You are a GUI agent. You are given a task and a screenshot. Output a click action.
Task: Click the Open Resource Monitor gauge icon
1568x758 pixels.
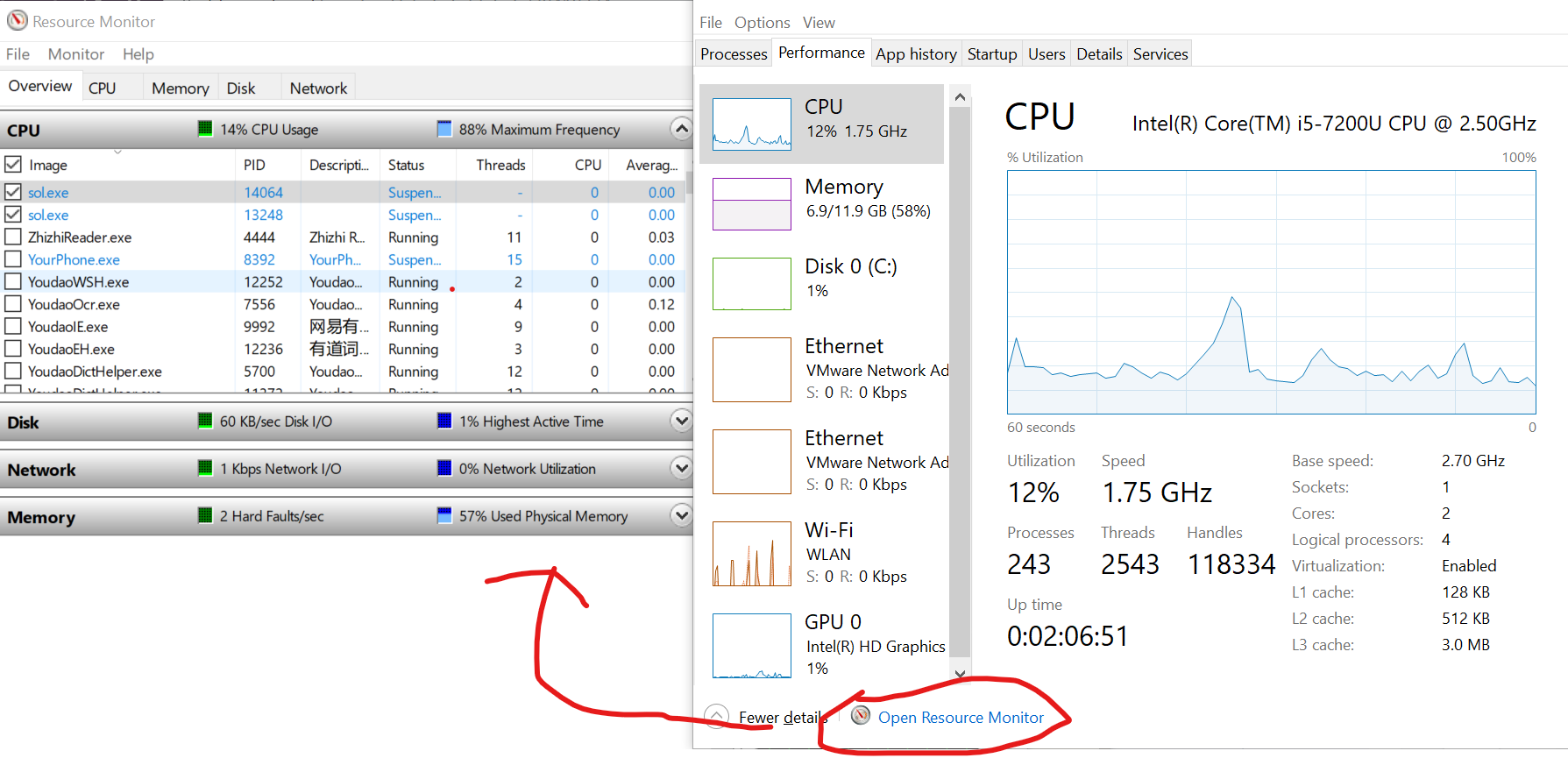[x=861, y=716]
